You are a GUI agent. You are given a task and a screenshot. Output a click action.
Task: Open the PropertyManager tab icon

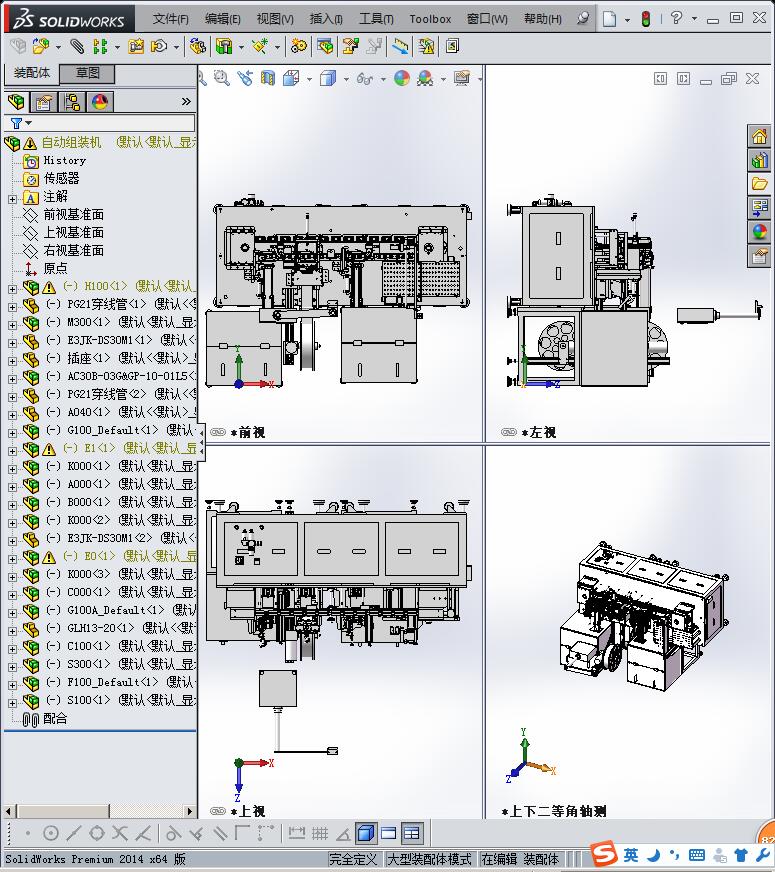(43, 102)
